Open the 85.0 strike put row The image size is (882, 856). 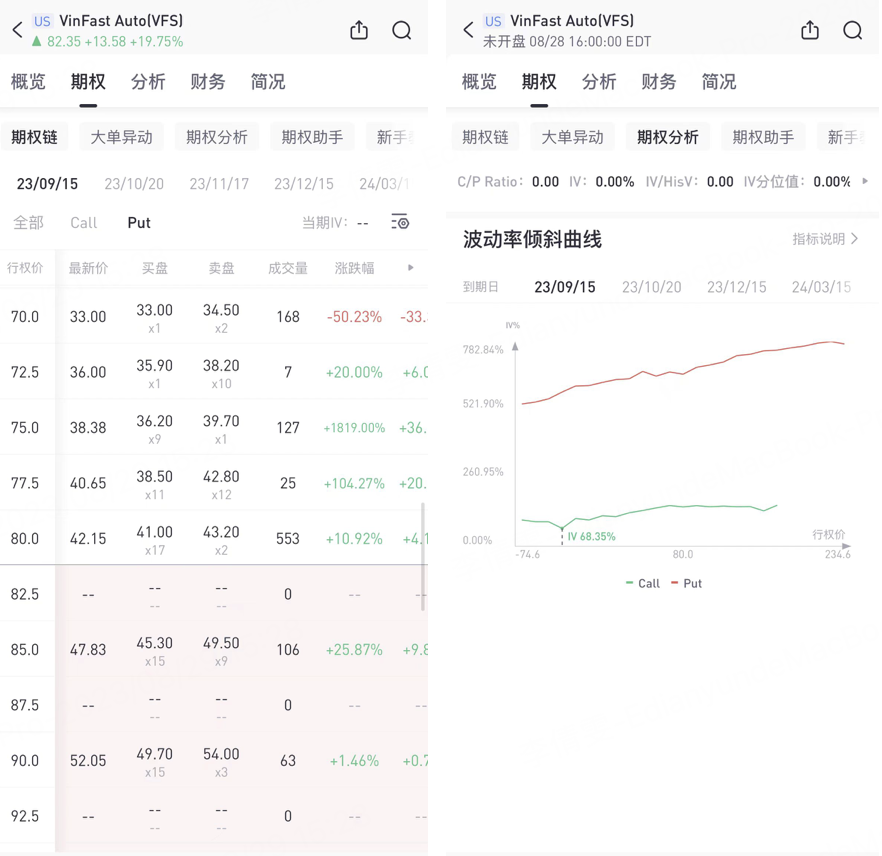(x=214, y=650)
